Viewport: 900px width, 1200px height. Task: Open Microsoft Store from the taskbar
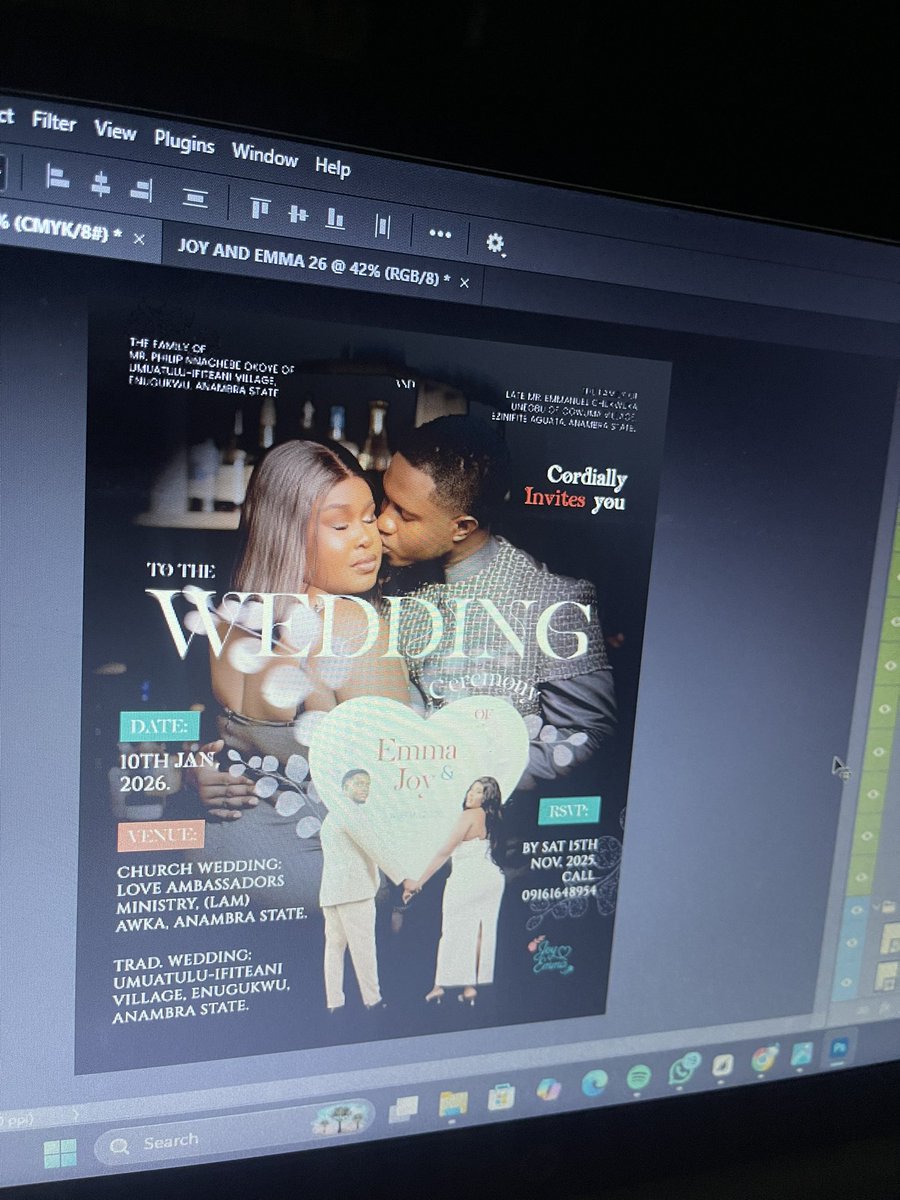click(x=501, y=1097)
